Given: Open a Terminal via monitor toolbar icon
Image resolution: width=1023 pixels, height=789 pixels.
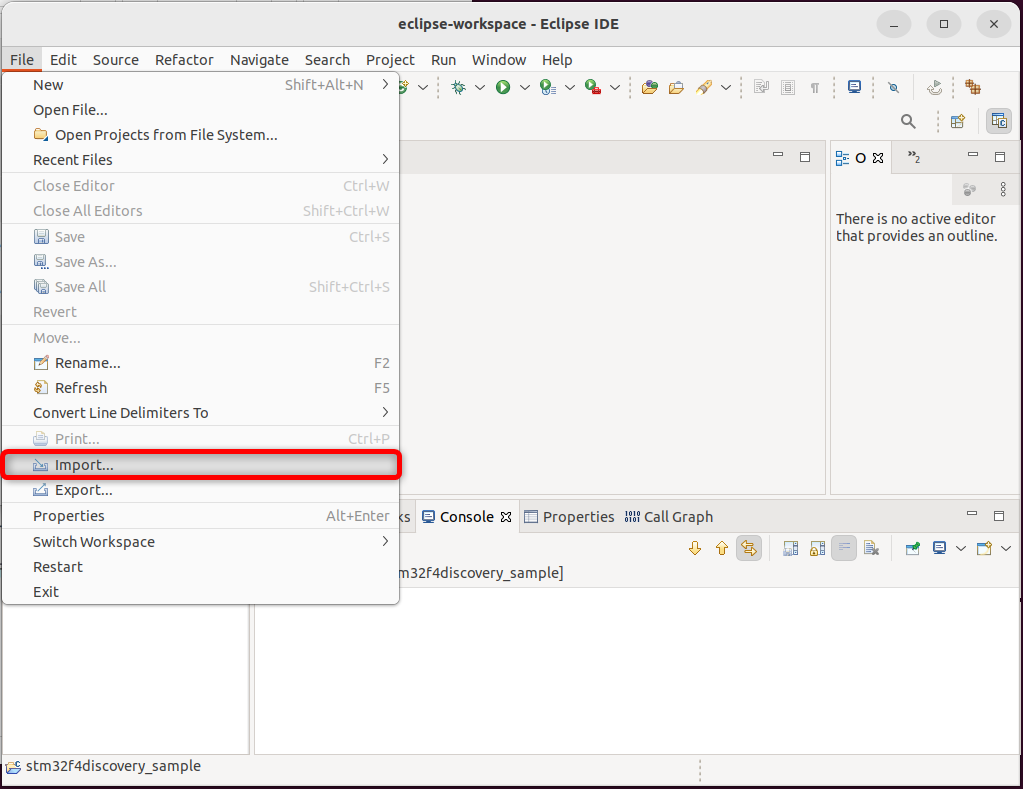Looking at the screenshot, I should [854, 87].
